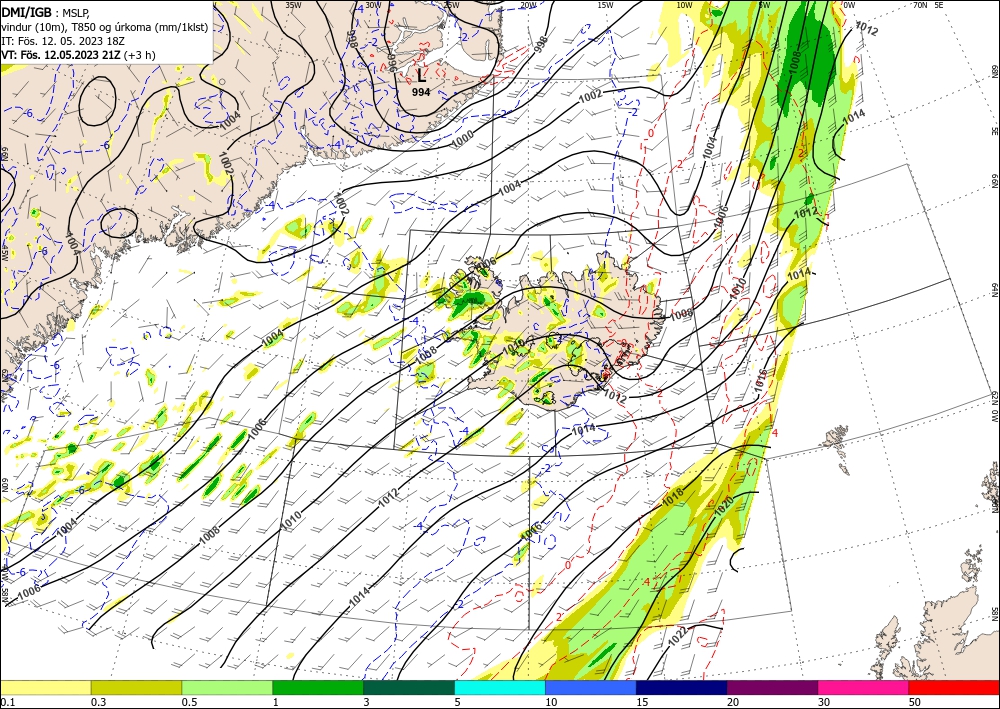Viewport: 1000px width, 709px height.
Task: Click the '1020' isobar label
Action: (x=724, y=507)
